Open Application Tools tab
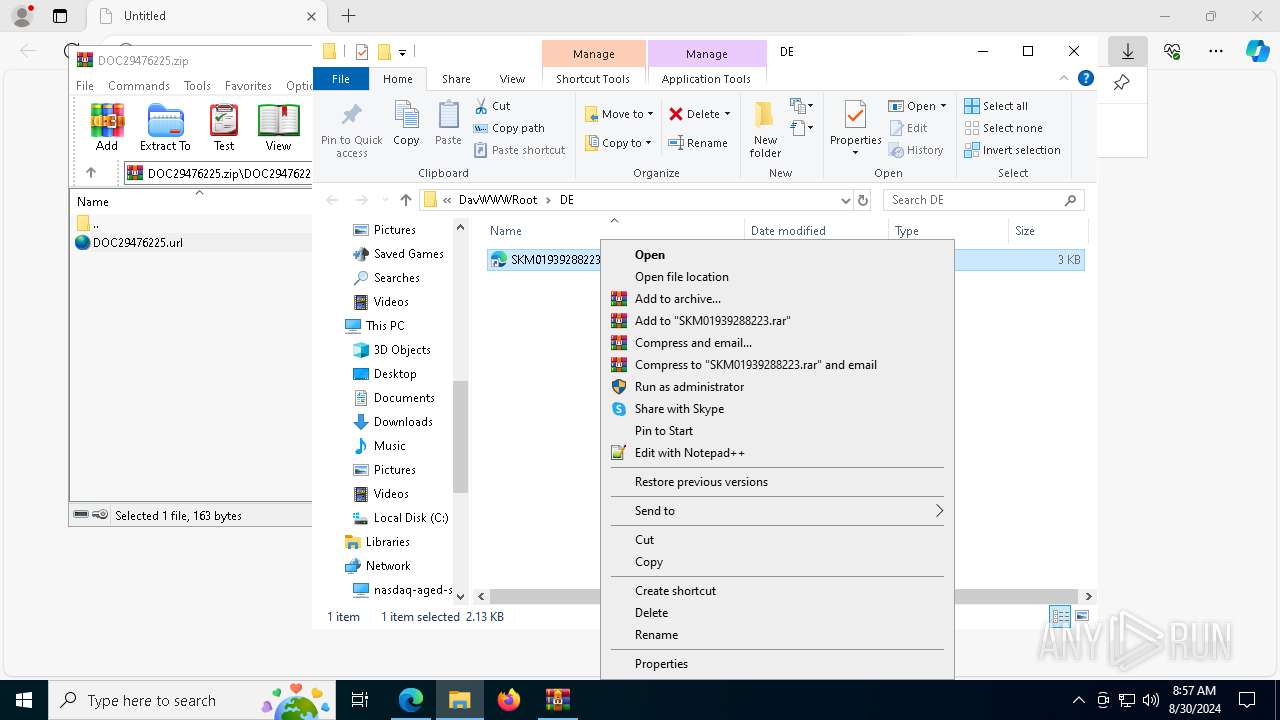Viewport: 1280px width, 720px height. point(706,79)
